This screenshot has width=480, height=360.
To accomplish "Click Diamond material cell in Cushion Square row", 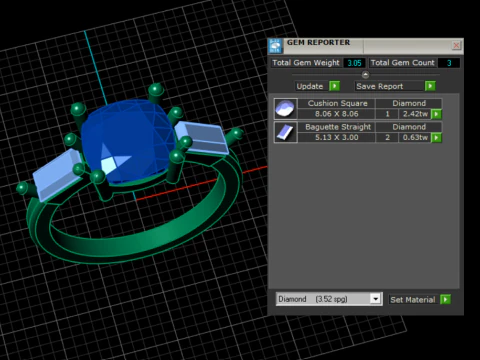I will (x=409, y=103).
